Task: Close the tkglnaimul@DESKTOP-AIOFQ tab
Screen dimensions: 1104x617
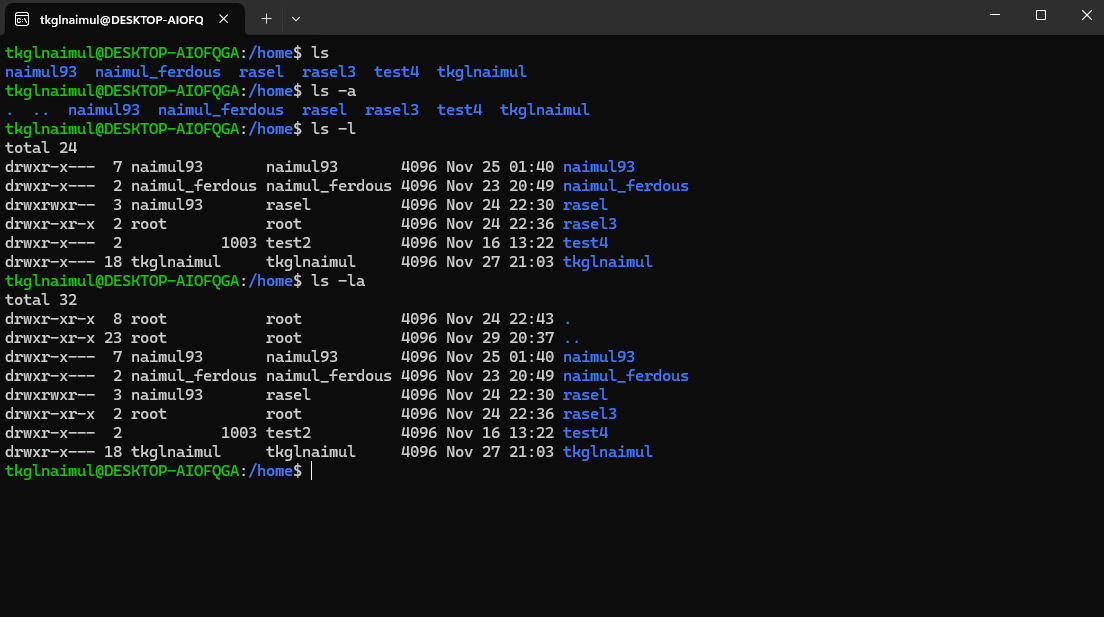Action: 223,19
